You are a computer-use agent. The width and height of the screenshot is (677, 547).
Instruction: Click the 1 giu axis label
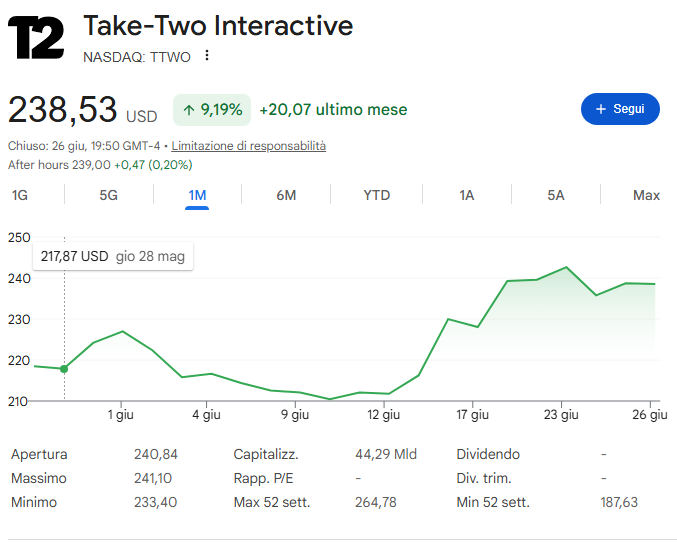click(120, 415)
